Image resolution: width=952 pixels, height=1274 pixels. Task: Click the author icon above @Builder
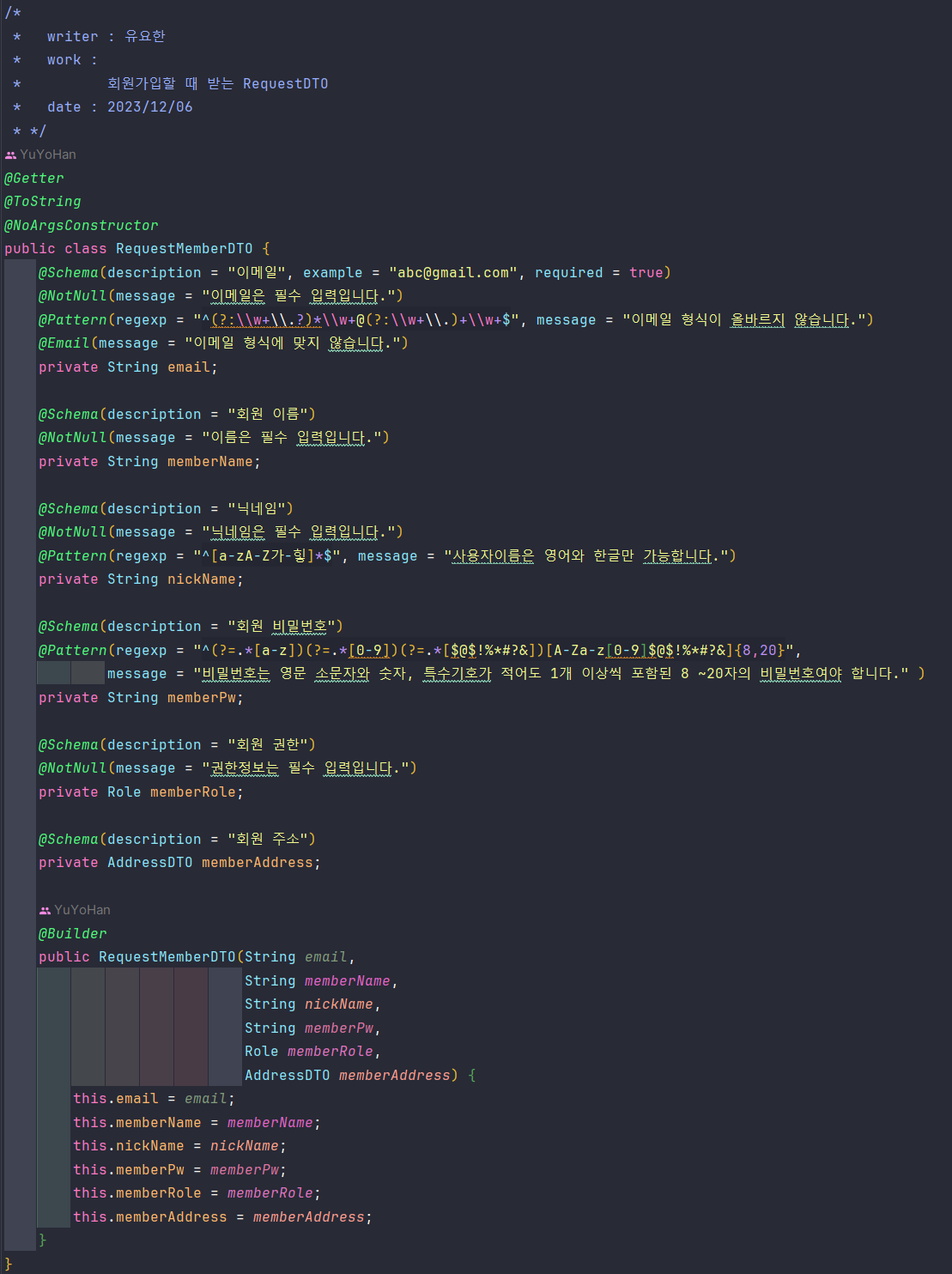tap(45, 910)
